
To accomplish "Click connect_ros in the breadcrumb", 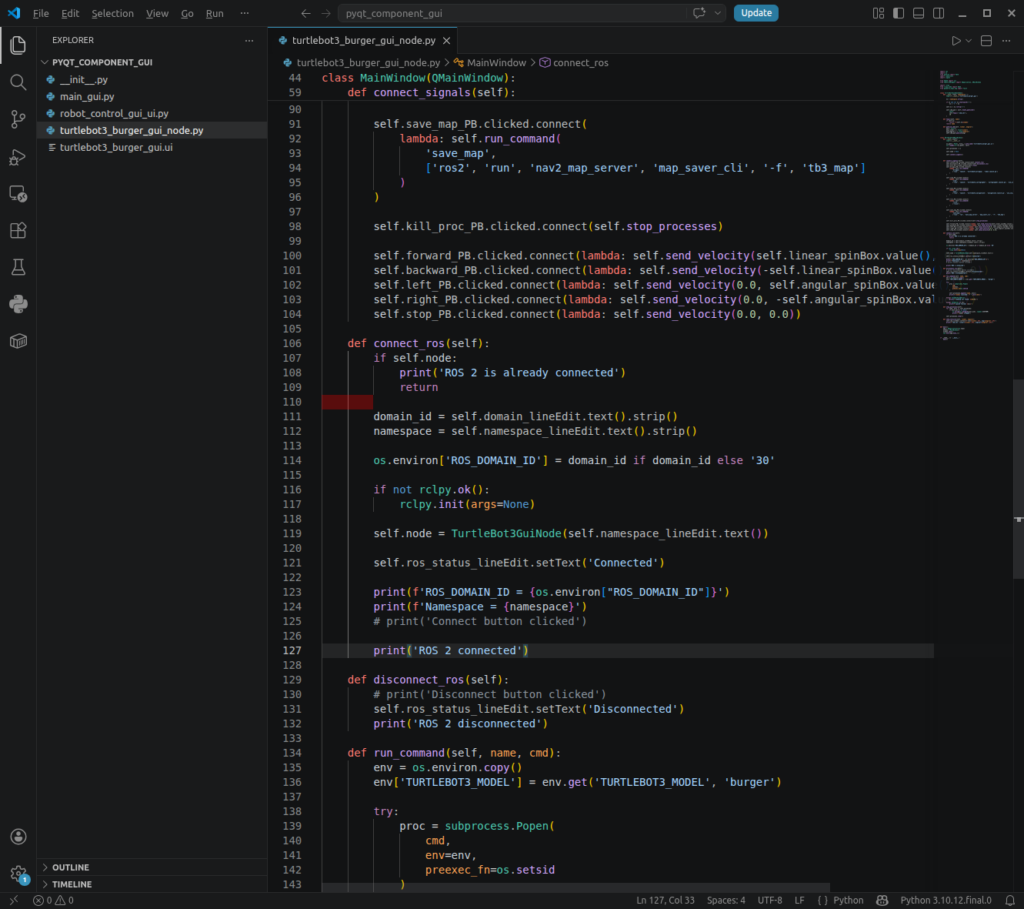I will click(x=581, y=63).
